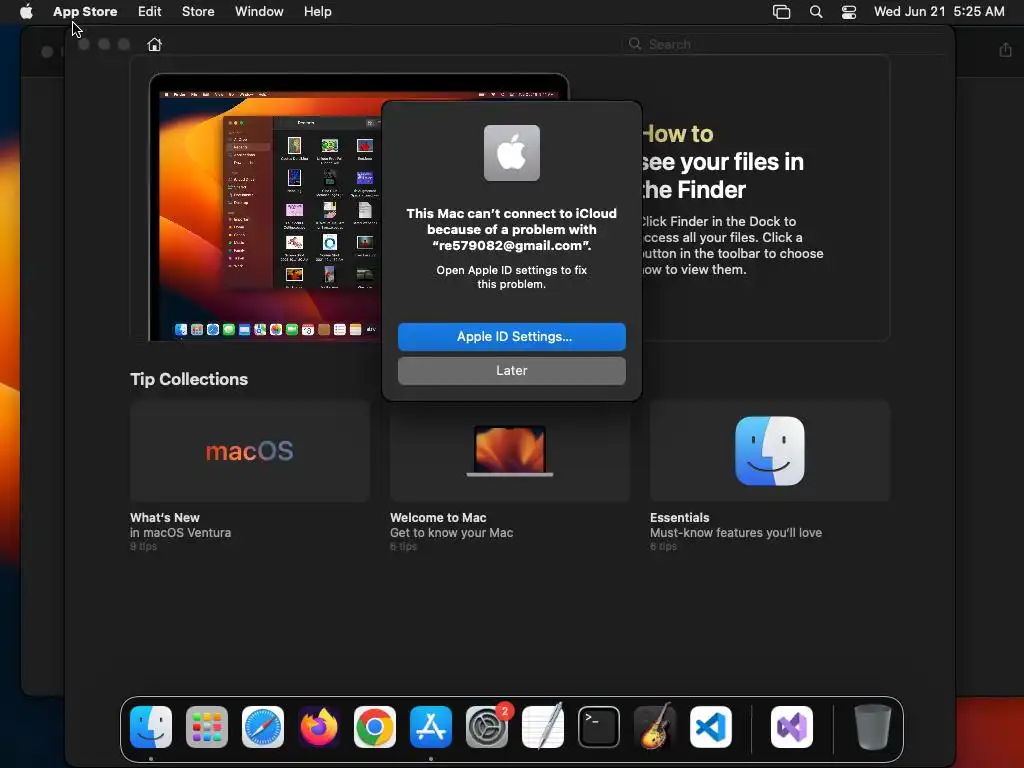Click 'Must-know features you'll love' subtitle

click(735, 532)
